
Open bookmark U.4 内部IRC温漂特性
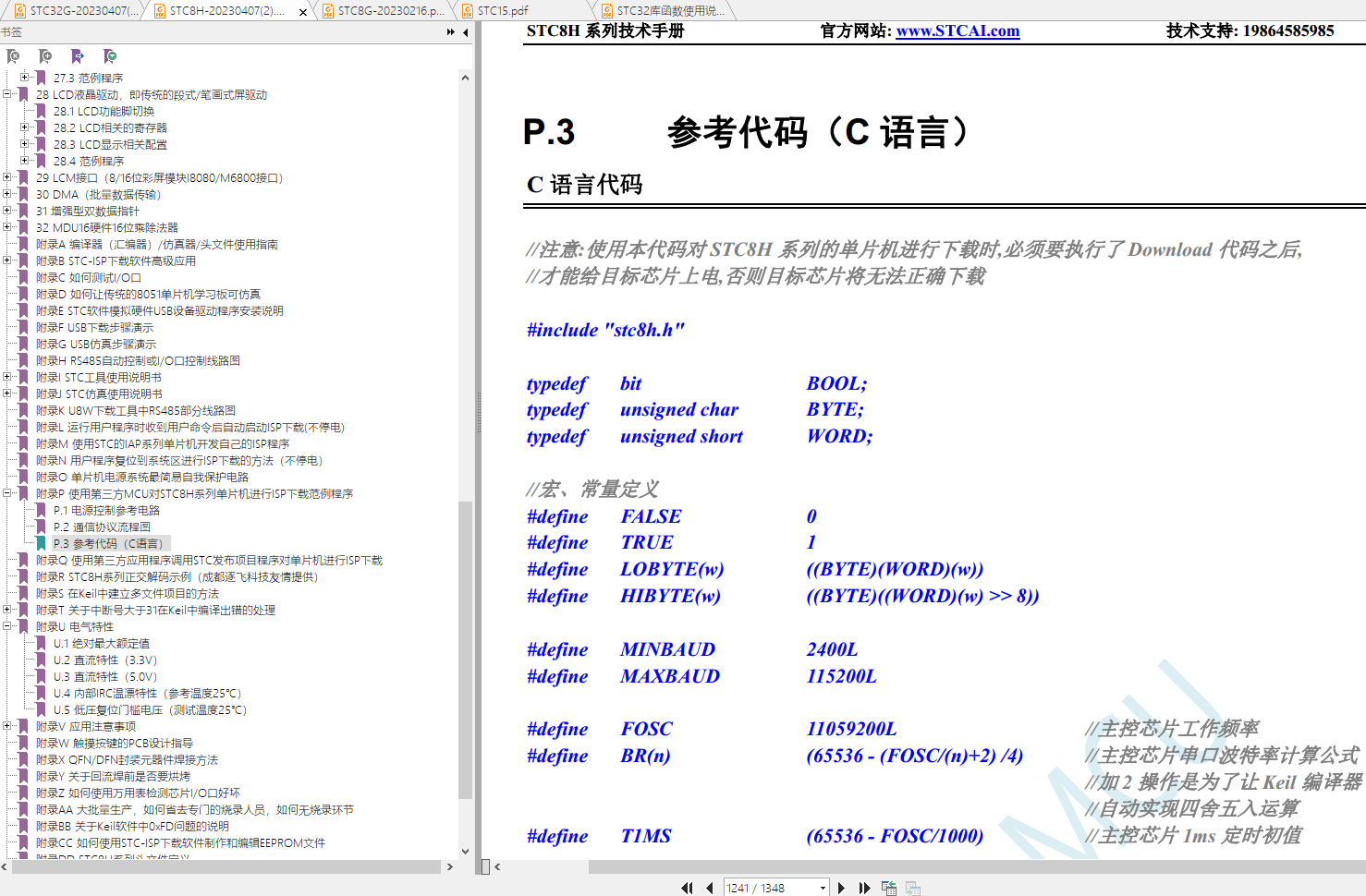click(147, 693)
